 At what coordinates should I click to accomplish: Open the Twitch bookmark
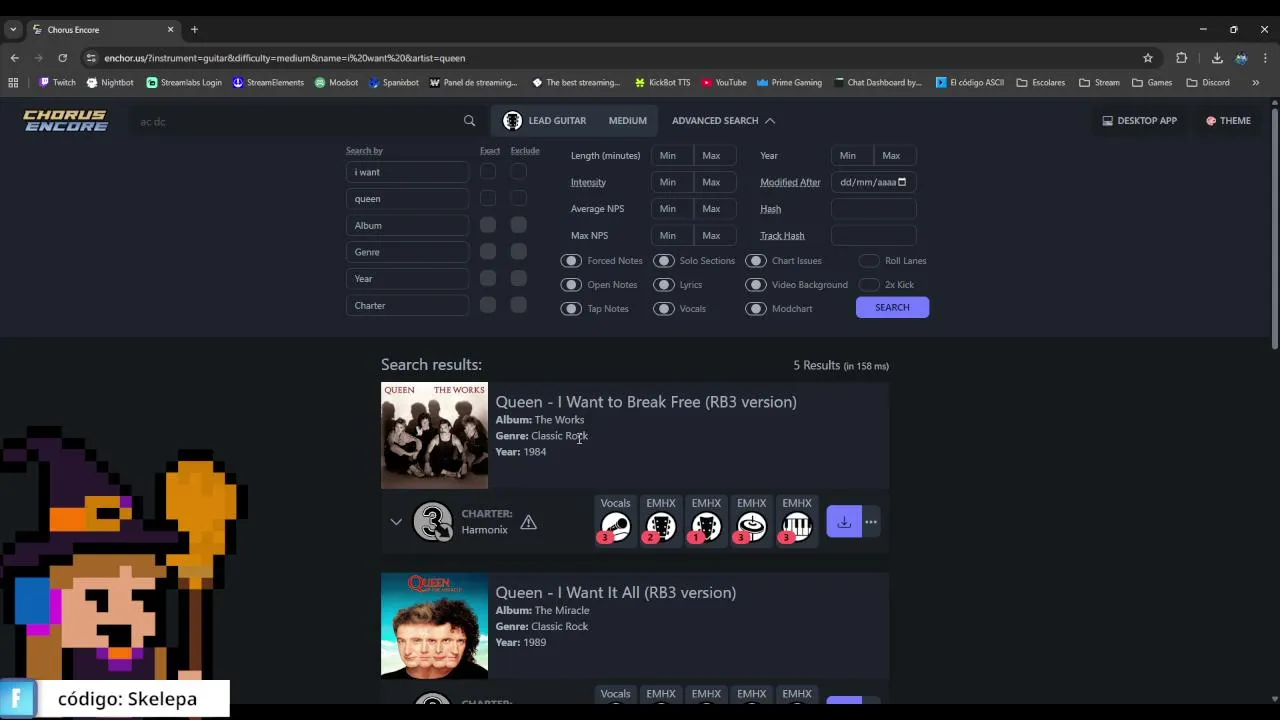[57, 83]
